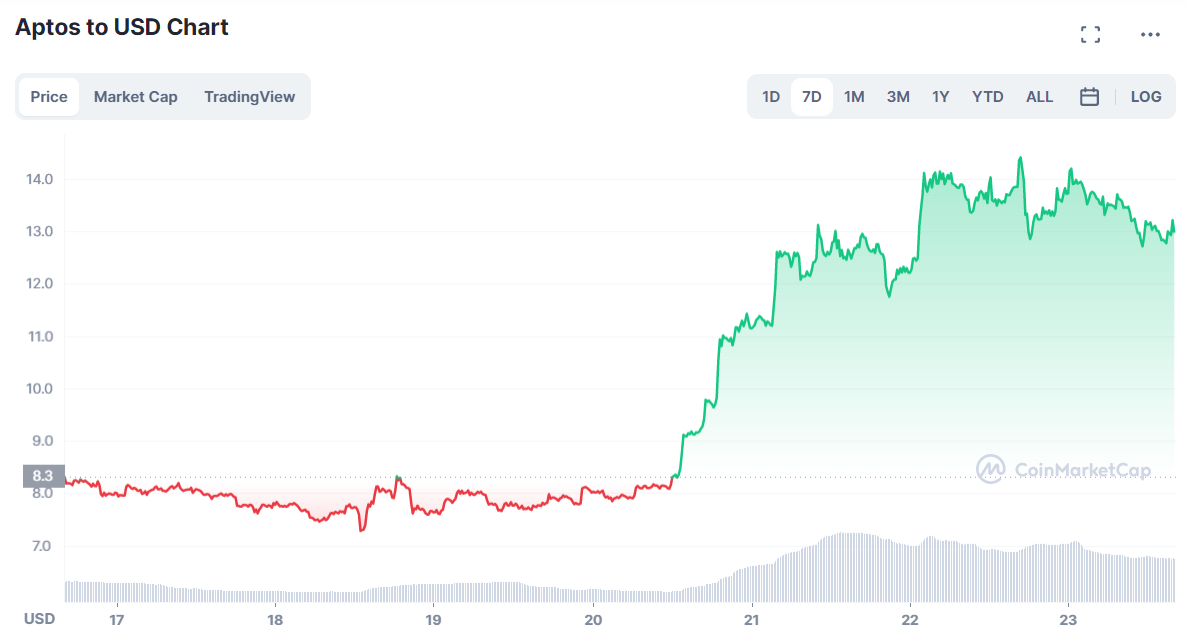
Task: Click the CoinMarketCap watermark logo
Action: pos(1063,469)
